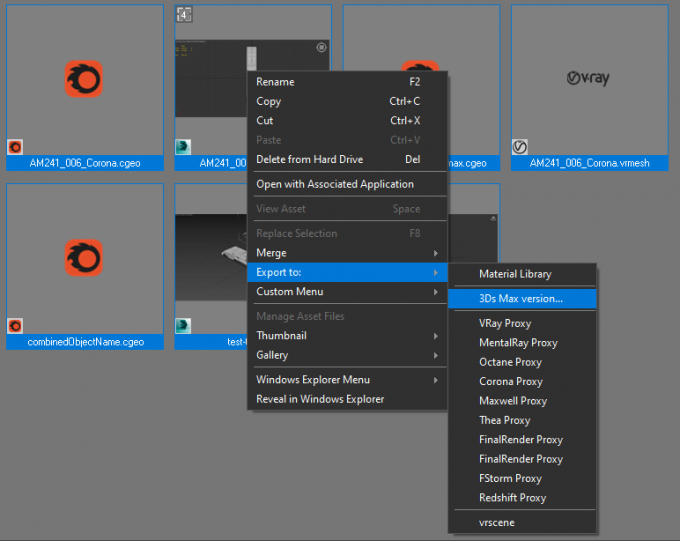Click small V-Ray badge on the vrmesh asset
680x541 pixels.
(x=520, y=147)
